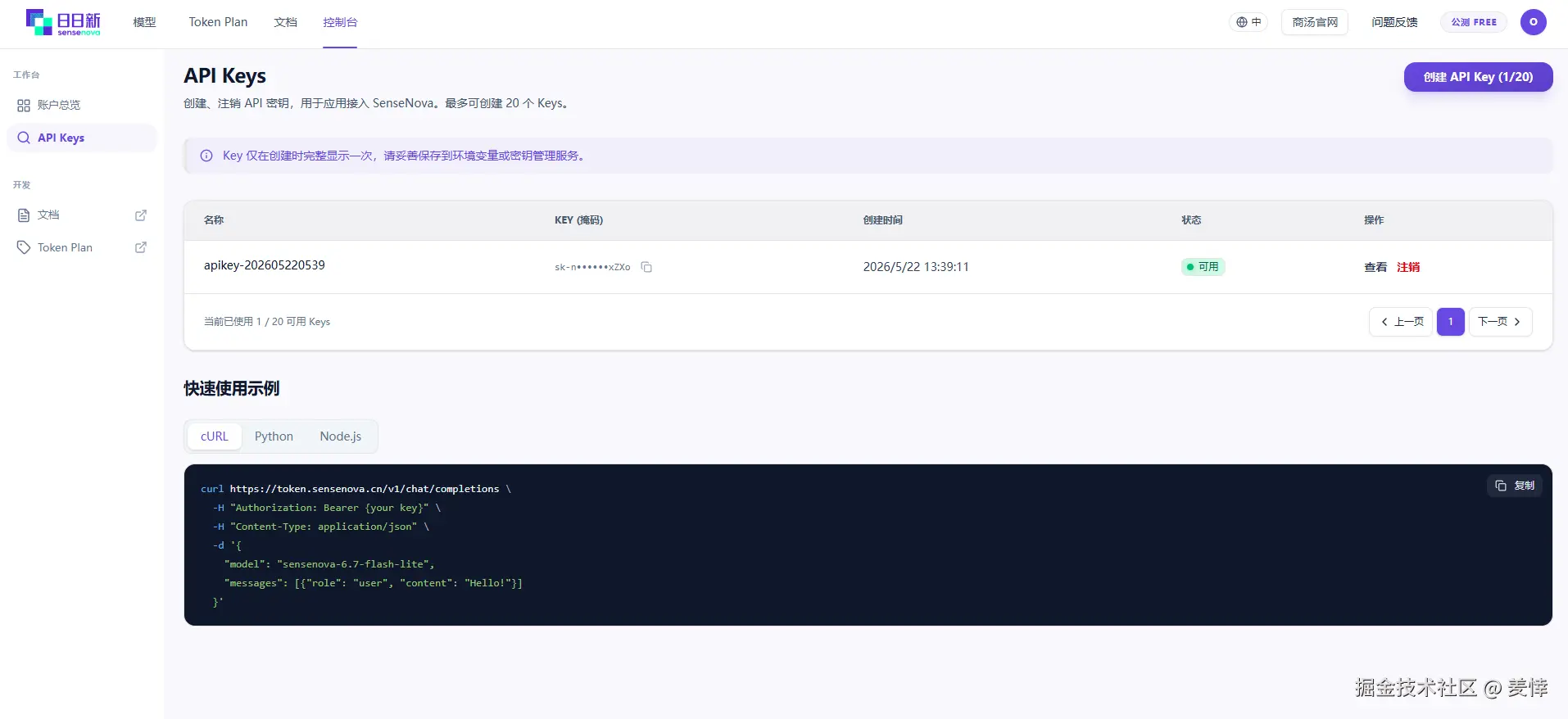The height and width of the screenshot is (719, 1568).
Task: Open the 商汤官网 link
Action: point(1315,22)
